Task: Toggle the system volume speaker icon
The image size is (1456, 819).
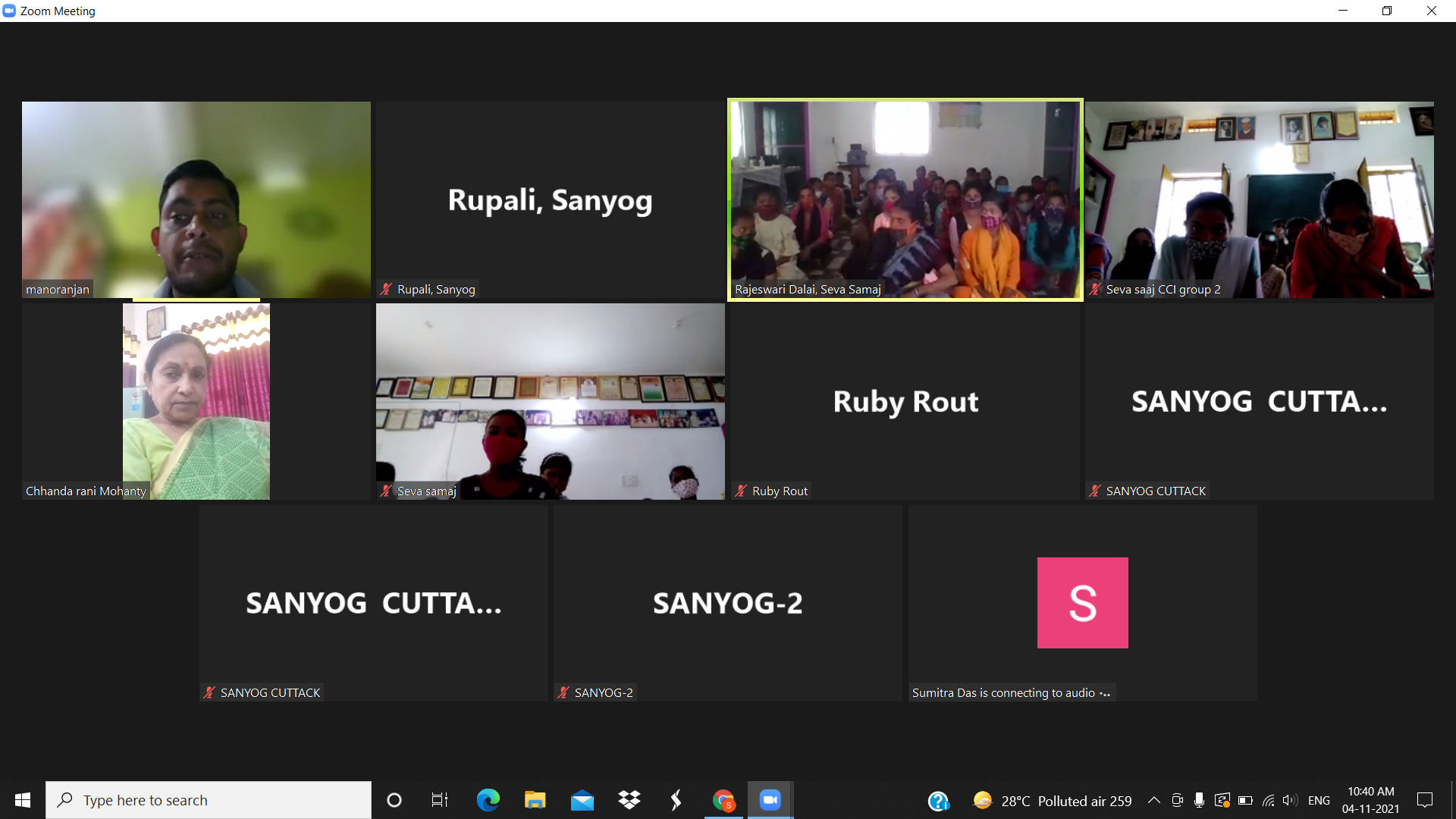Action: click(x=1289, y=800)
